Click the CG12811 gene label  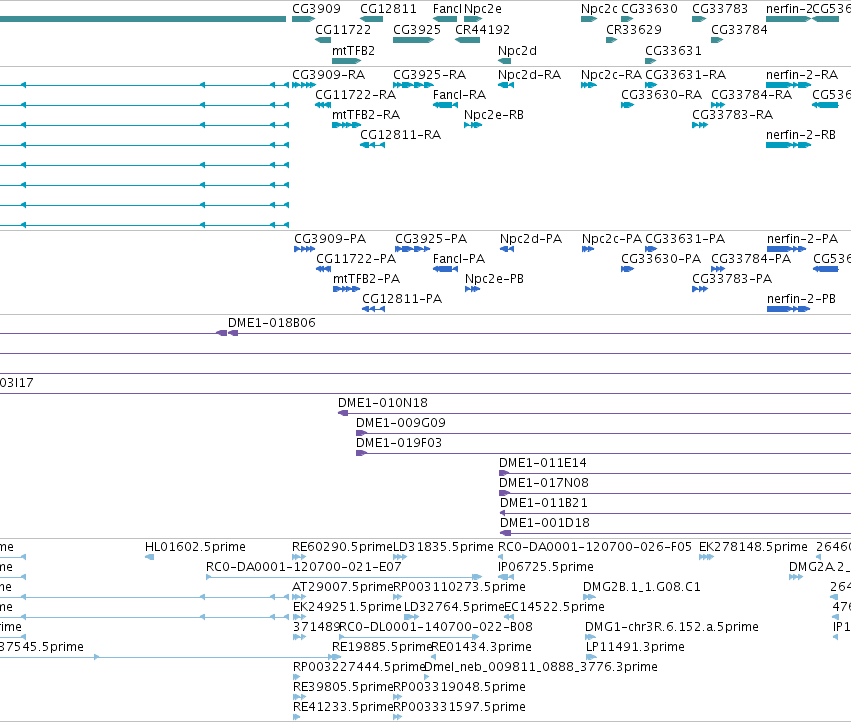pyautogui.click(x=389, y=9)
